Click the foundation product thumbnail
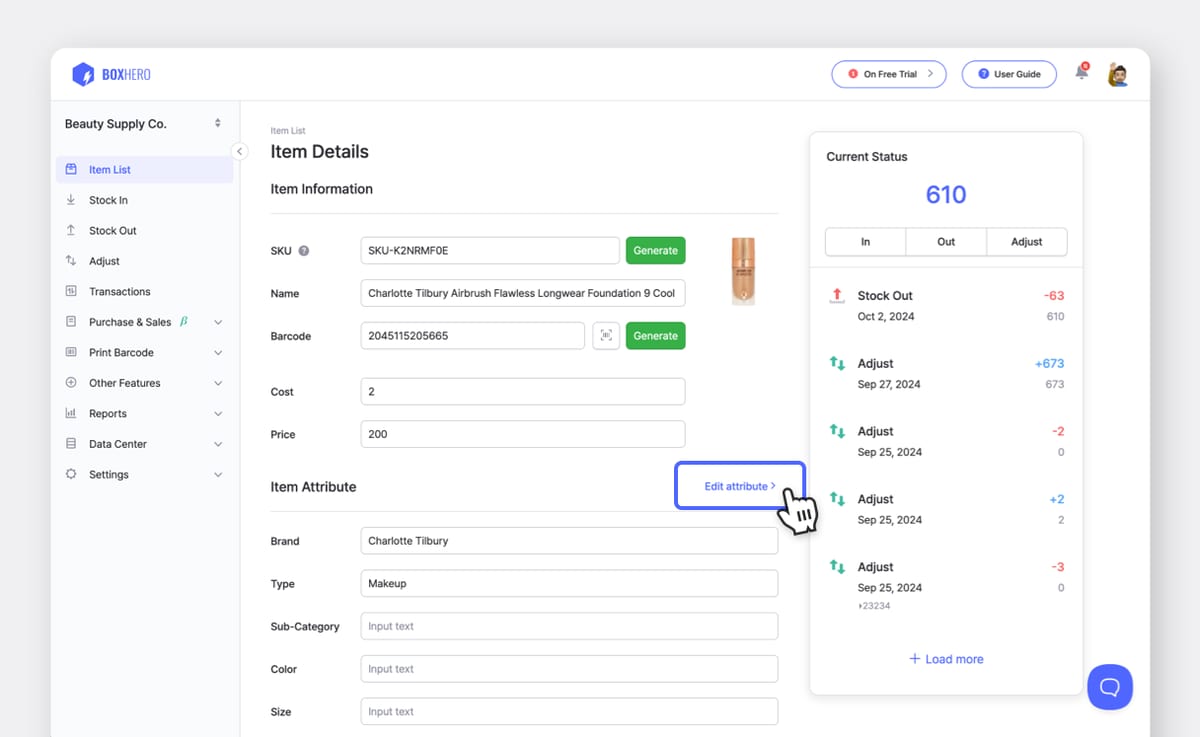 743,271
